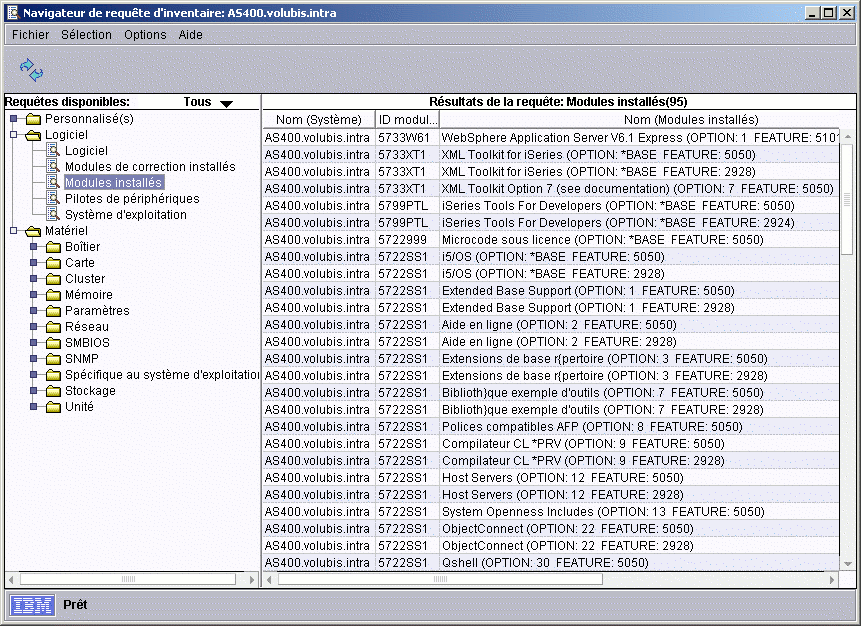
Task: Click the folder icon beside Réseau
Action: pyautogui.click(x=53, y=327)
